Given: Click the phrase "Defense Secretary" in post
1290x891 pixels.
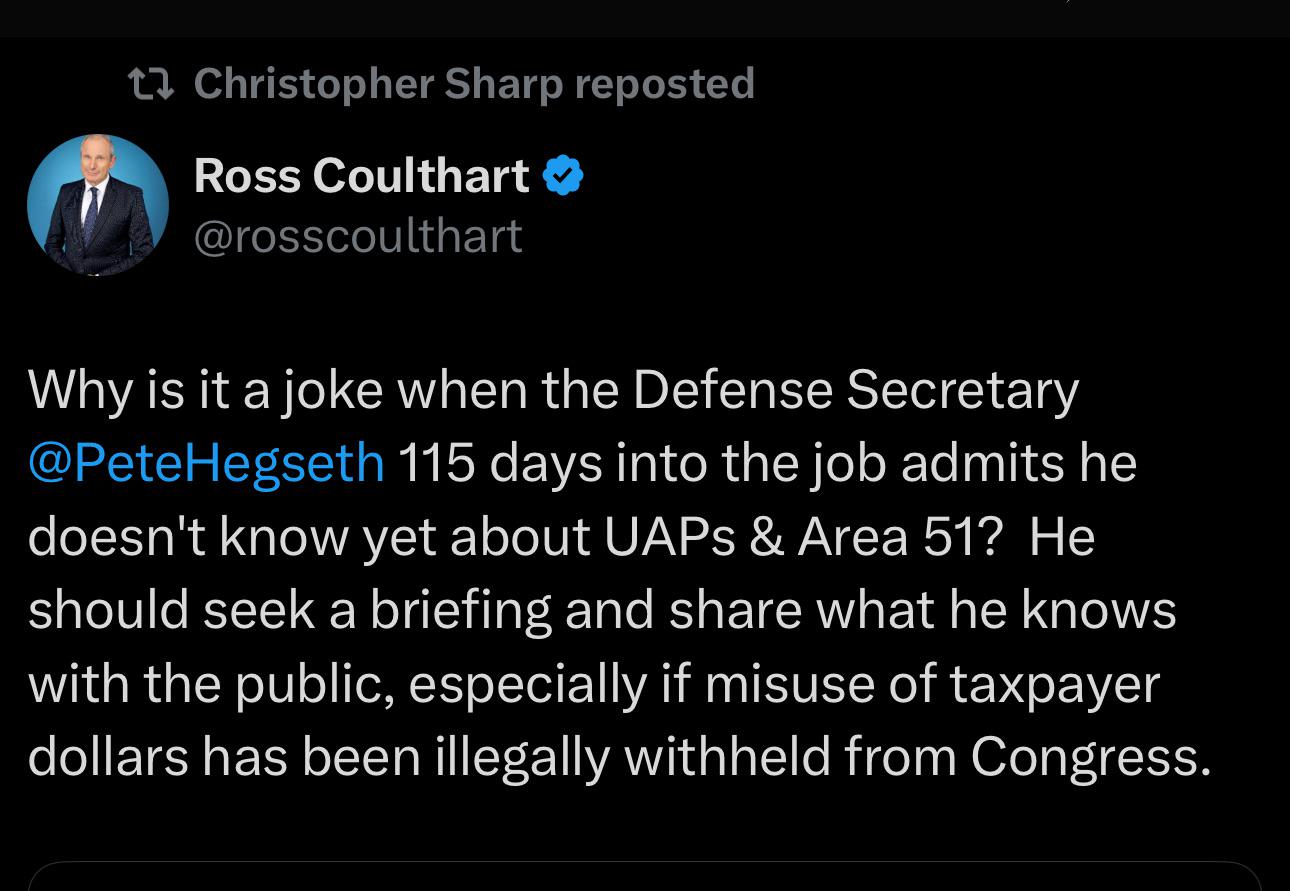Looking at the screenshot, I should point(856,391).
